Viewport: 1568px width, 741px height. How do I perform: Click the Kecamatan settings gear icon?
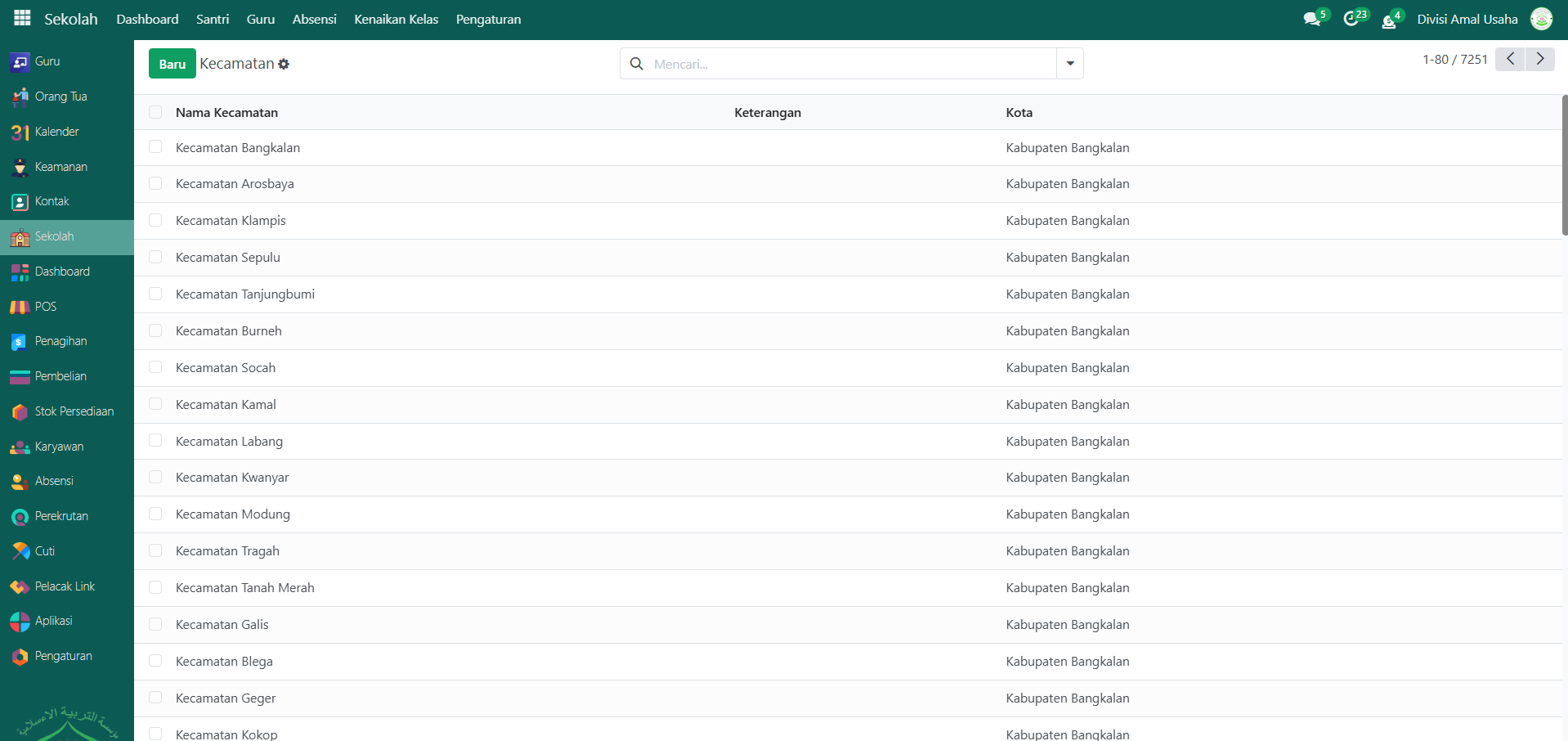[x=284, y=64]
